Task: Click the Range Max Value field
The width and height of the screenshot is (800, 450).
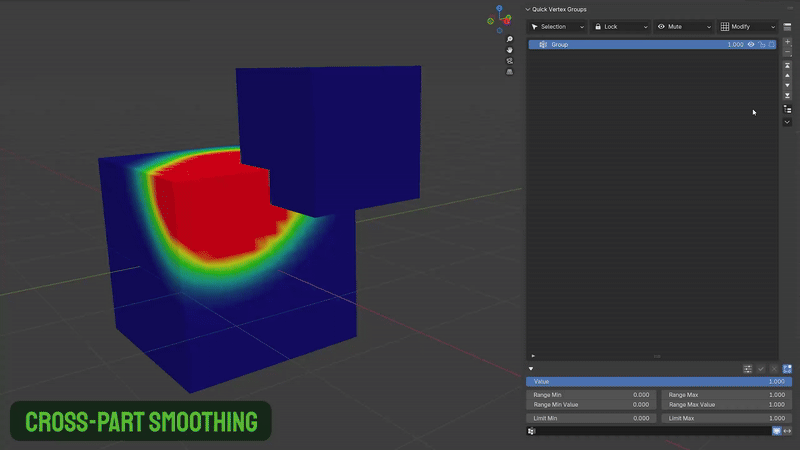Action: point(727,405)
